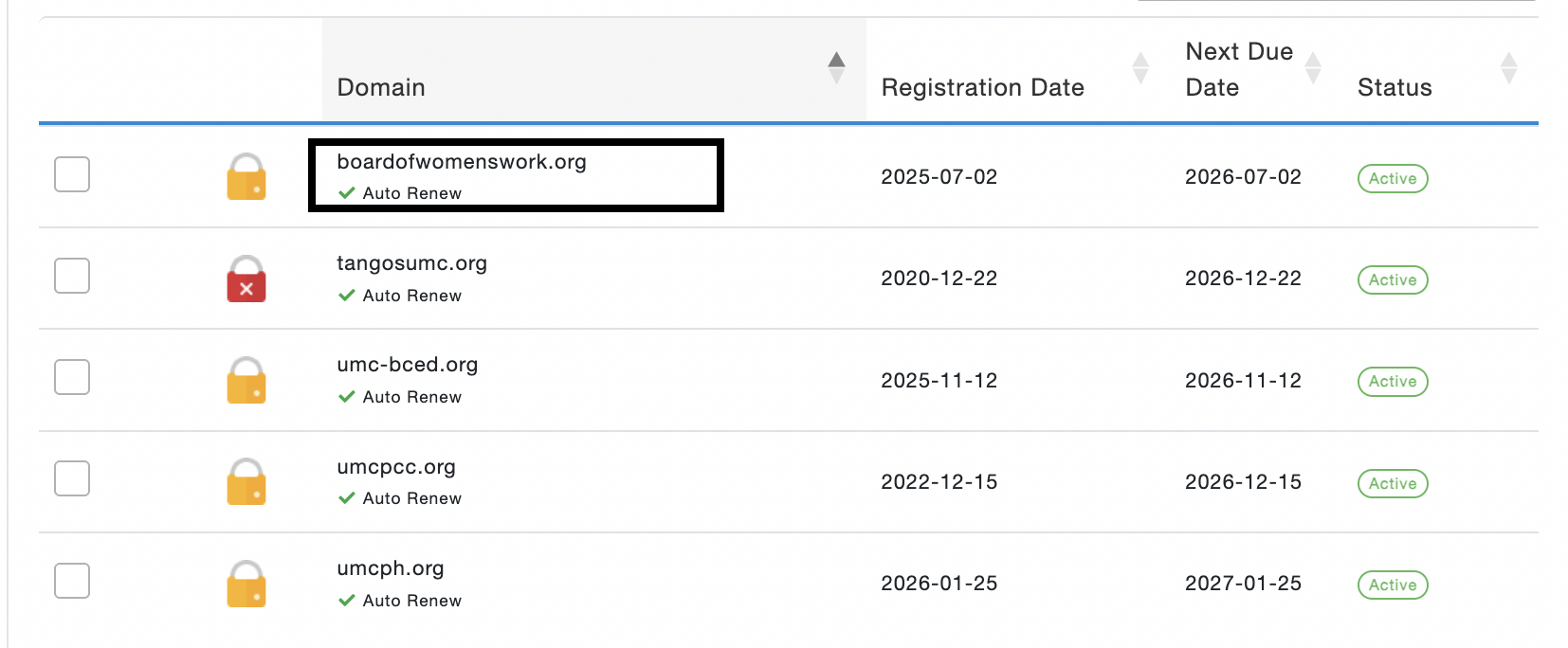Click the yellow lock icon for umcph.org

click(246, 584)
